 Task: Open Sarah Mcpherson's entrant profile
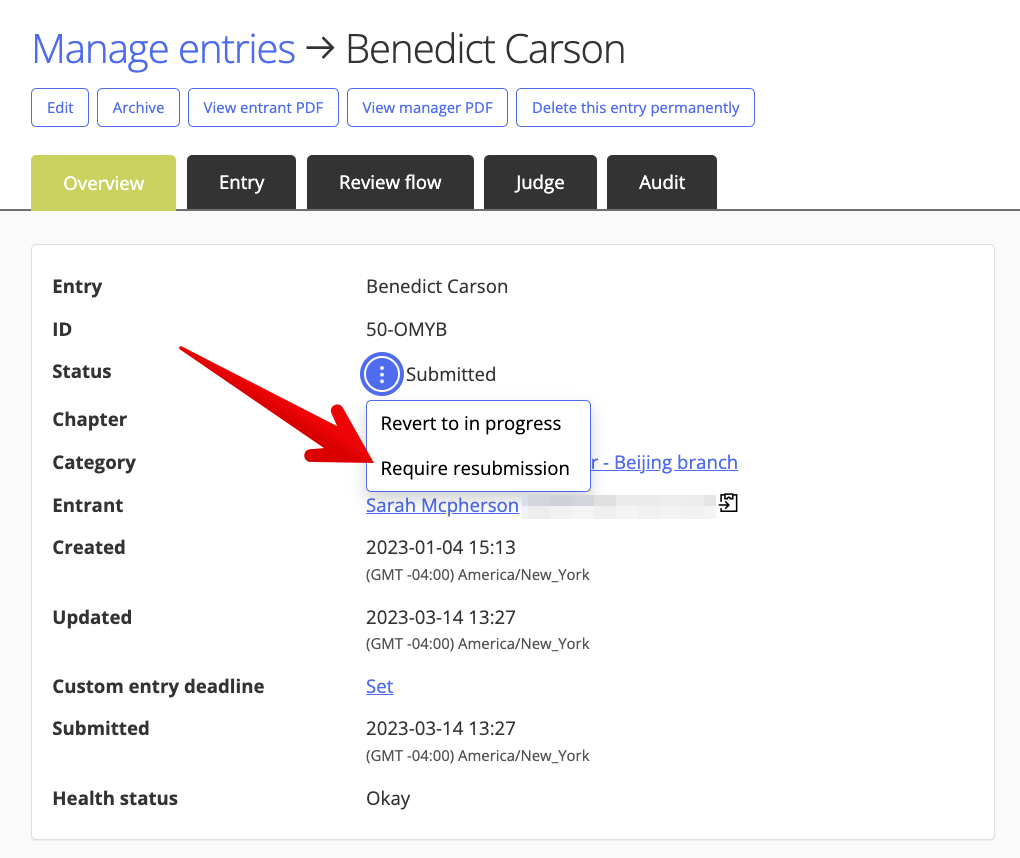point(442,505)
